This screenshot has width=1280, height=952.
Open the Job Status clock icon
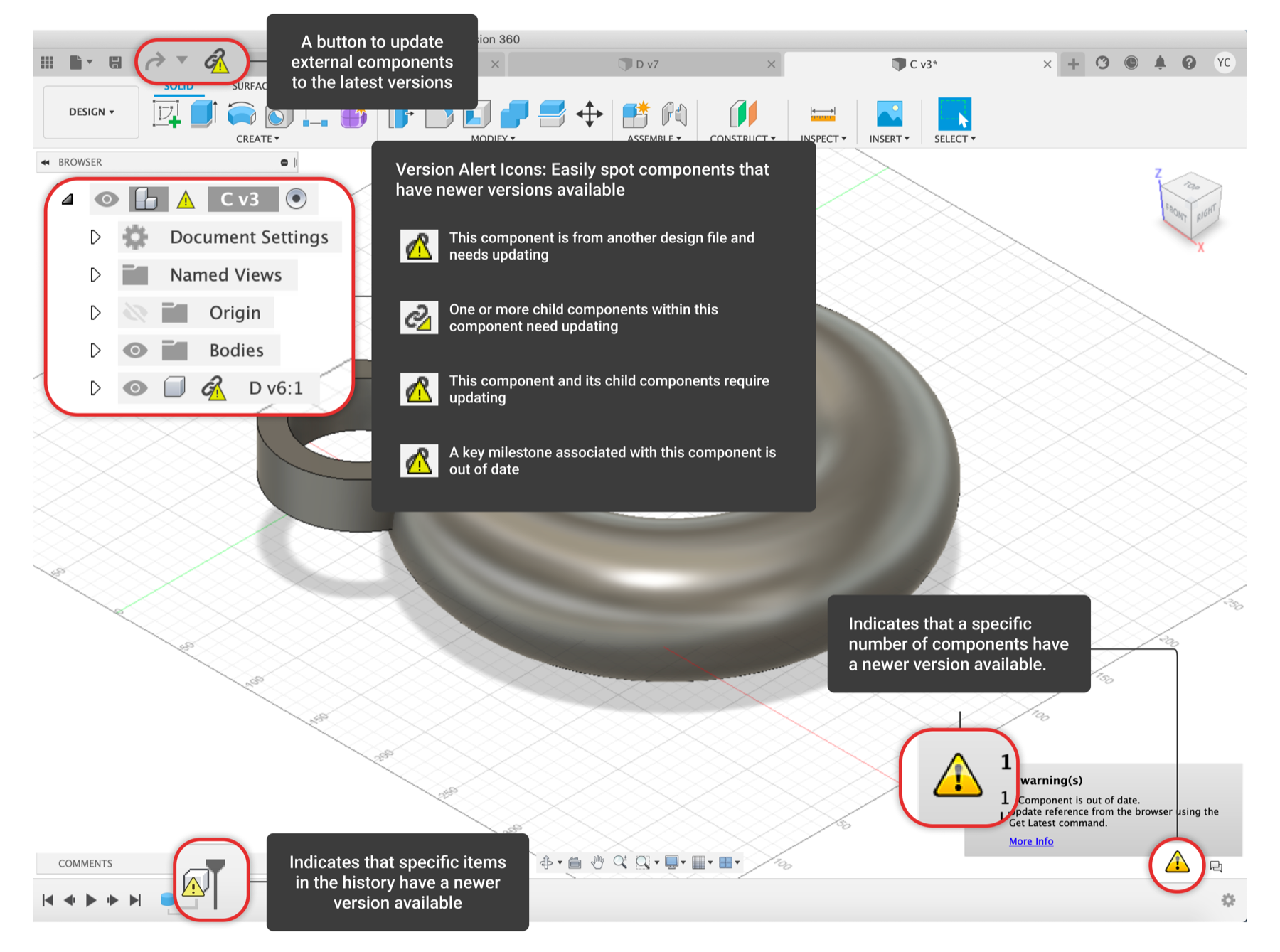point(1131,63)
